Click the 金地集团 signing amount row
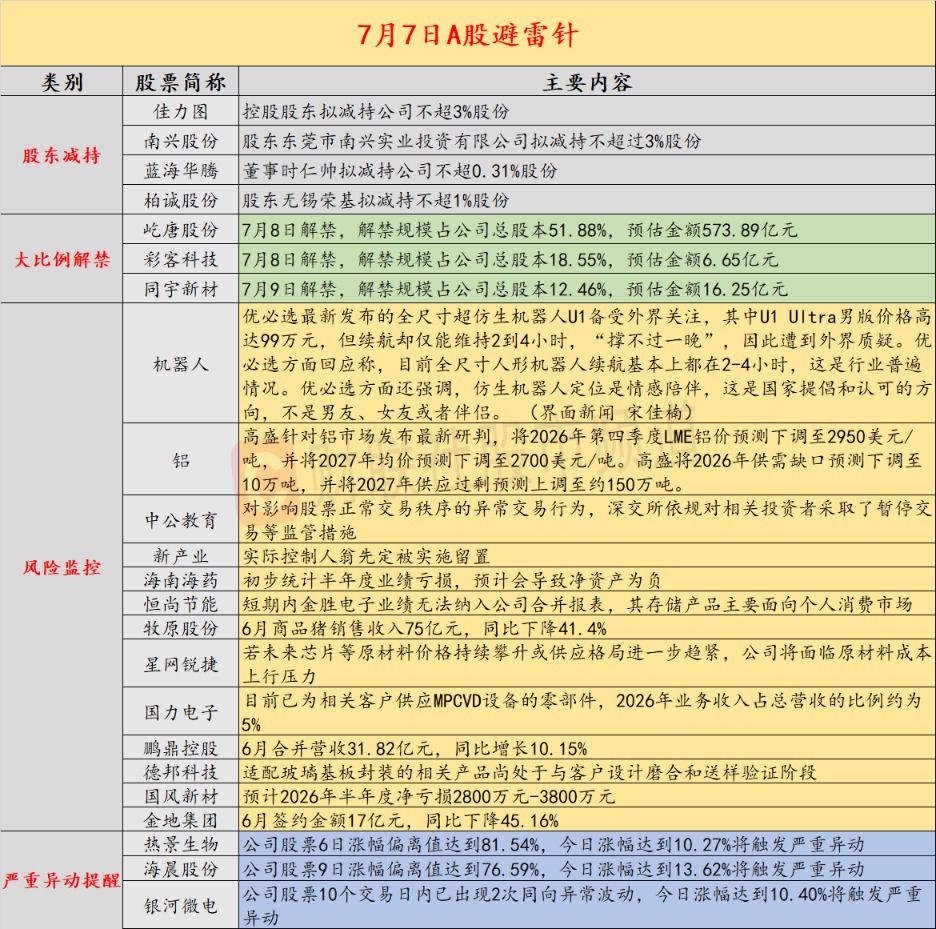The image size is (936, 929). click(587, 820)
